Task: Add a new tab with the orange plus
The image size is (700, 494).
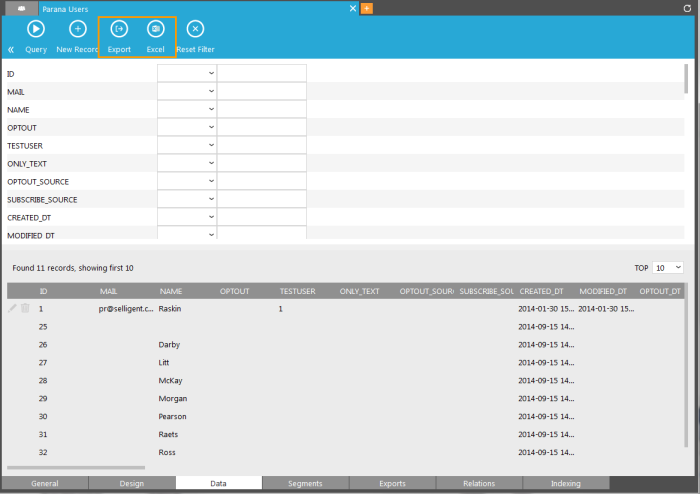Action: tap(367, 8)
